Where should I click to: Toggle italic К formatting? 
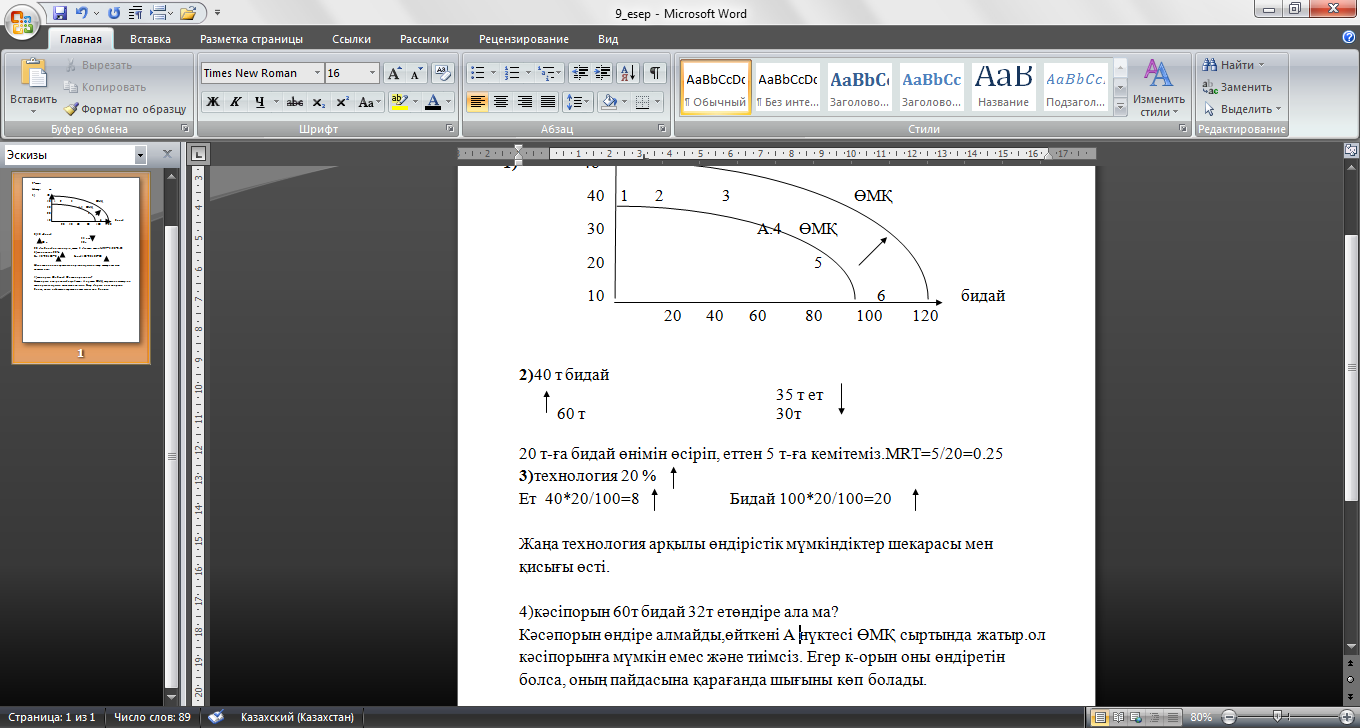(236, 102)
